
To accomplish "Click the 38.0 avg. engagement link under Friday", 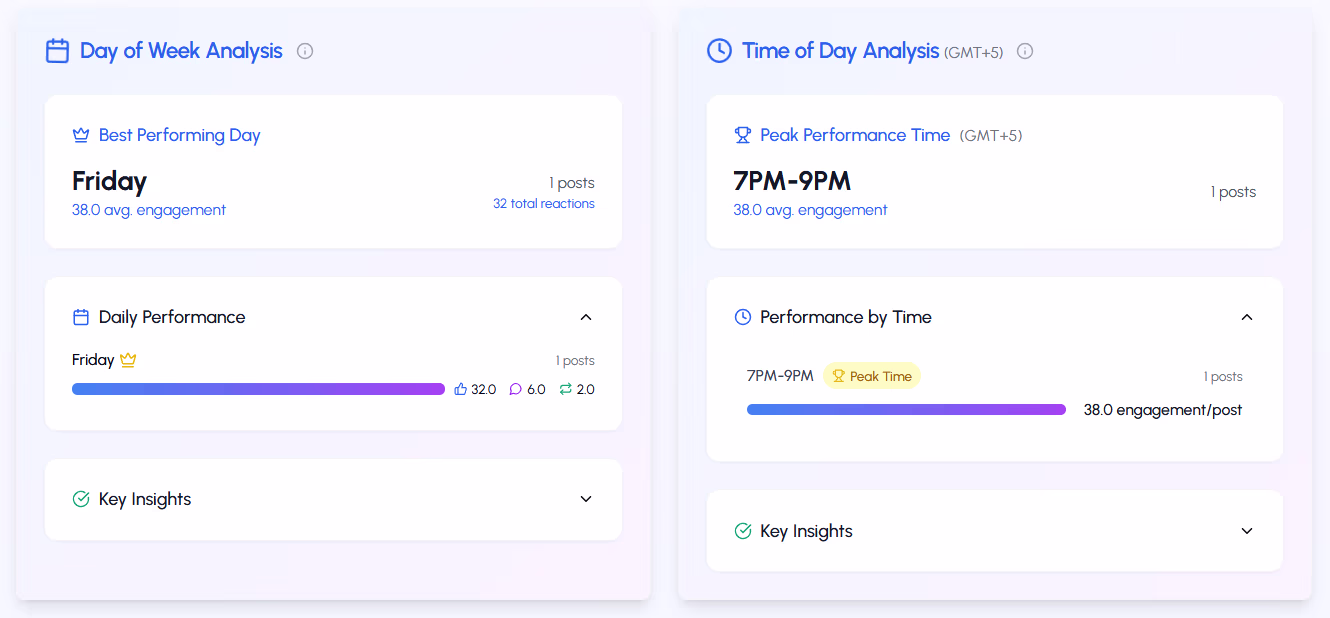I will [x=148, y=210].
